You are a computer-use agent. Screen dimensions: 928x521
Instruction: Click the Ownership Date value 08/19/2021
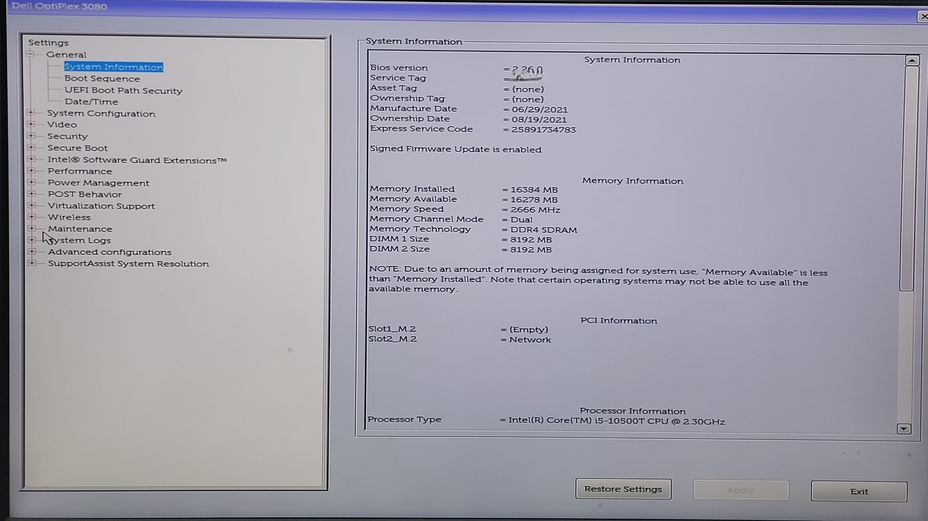point(539,120)
